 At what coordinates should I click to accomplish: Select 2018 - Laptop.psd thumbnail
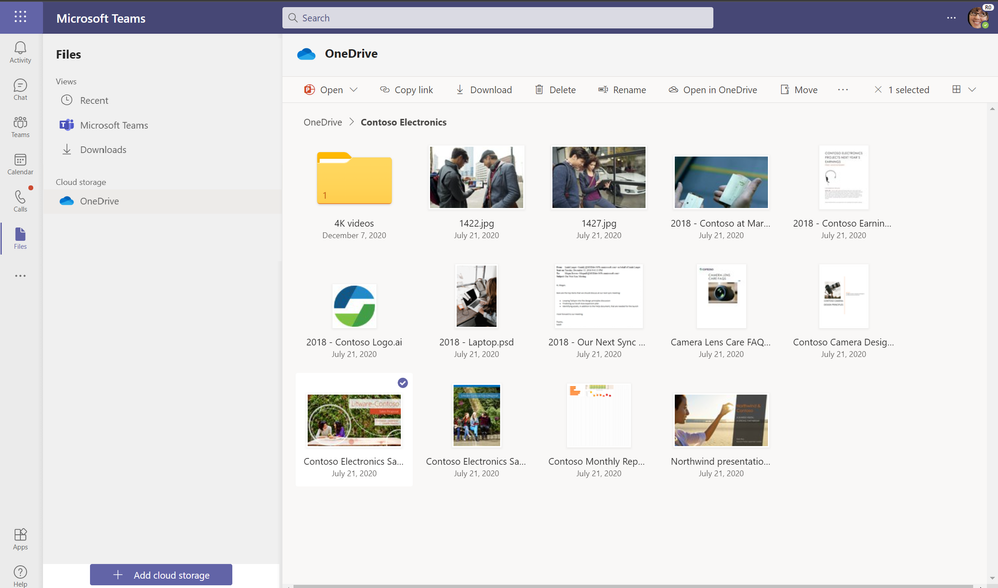tap(476, 296)
